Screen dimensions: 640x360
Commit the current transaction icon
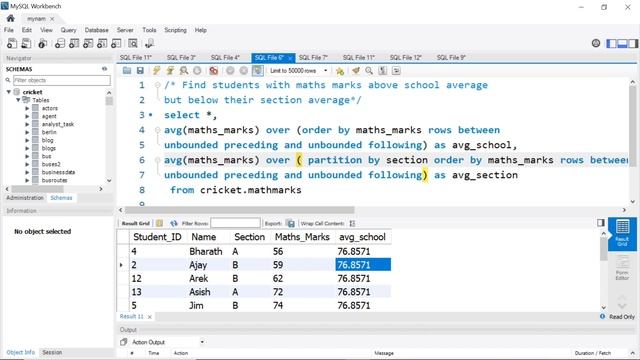230,71
